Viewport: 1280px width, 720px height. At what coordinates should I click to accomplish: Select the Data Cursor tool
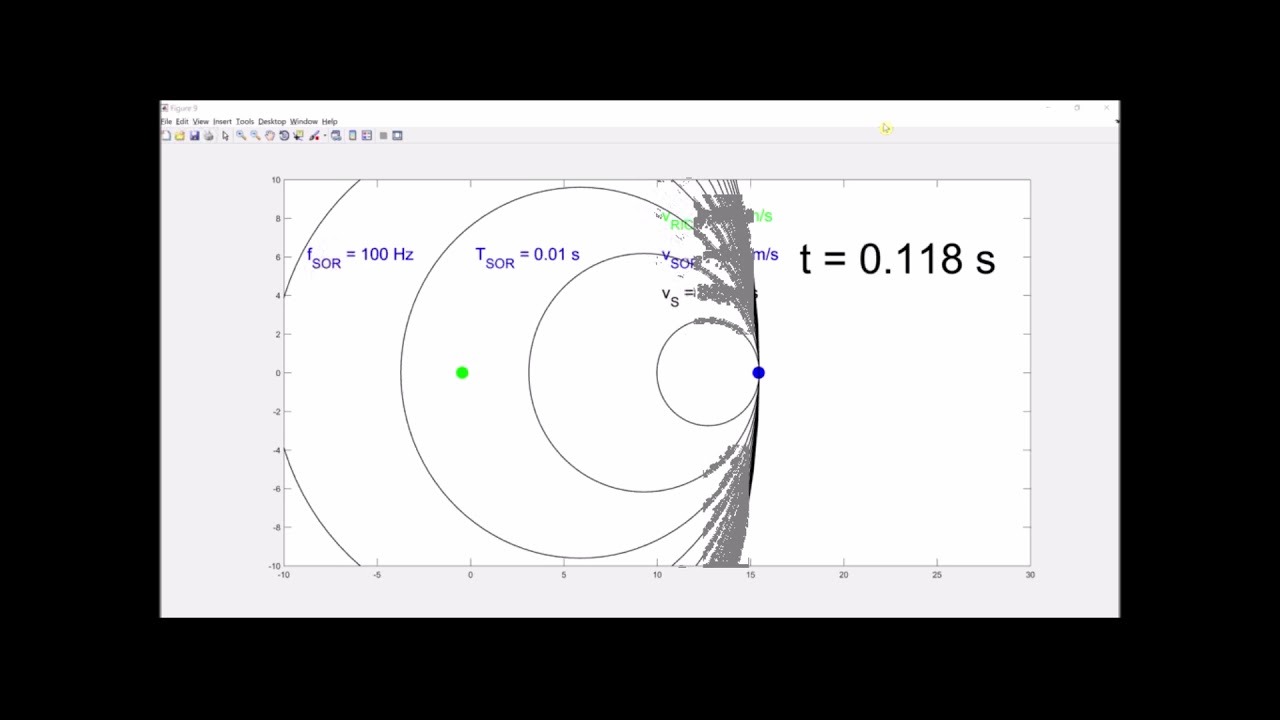(x=298, y=135)
